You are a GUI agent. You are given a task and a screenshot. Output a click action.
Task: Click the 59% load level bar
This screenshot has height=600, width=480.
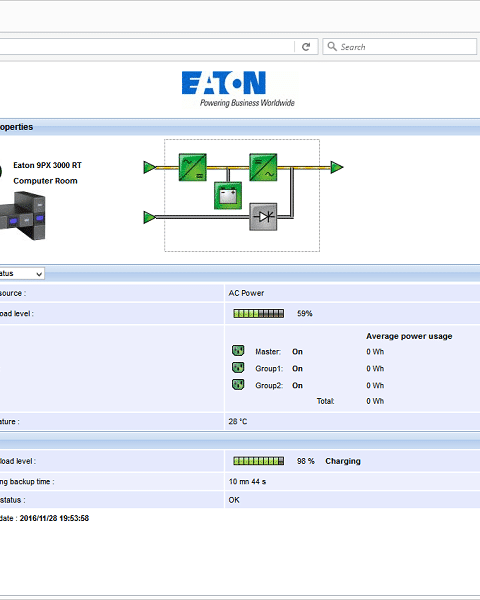(x=259, y=314)
